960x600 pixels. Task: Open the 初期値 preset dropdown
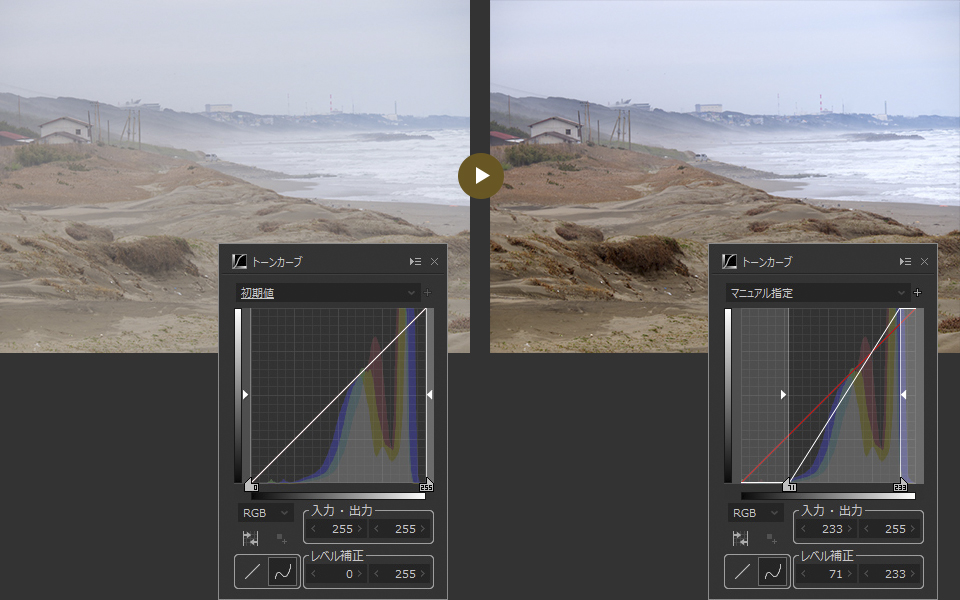(328, 293)
